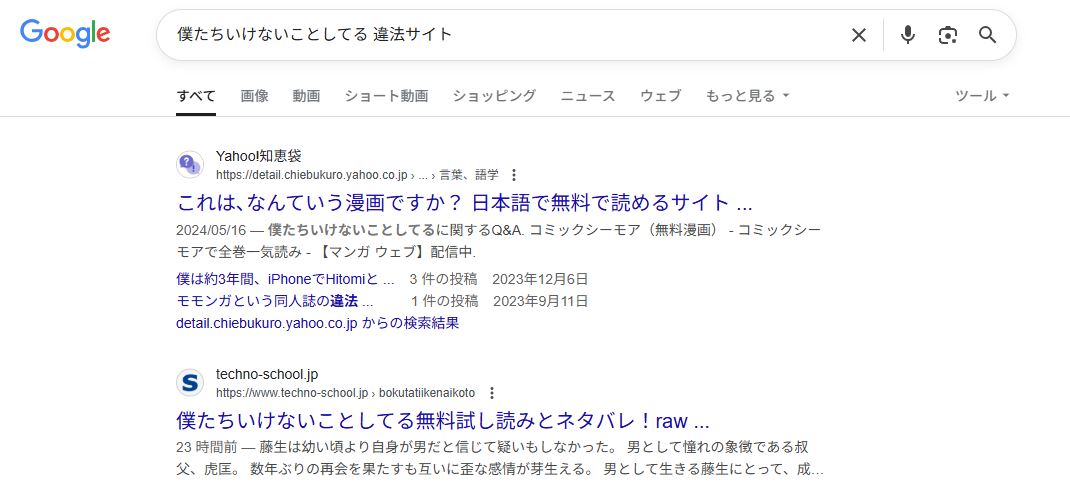1070x503 pixels.
Task: Click the 3 件の投稿 text
Action: coord(444,278)
